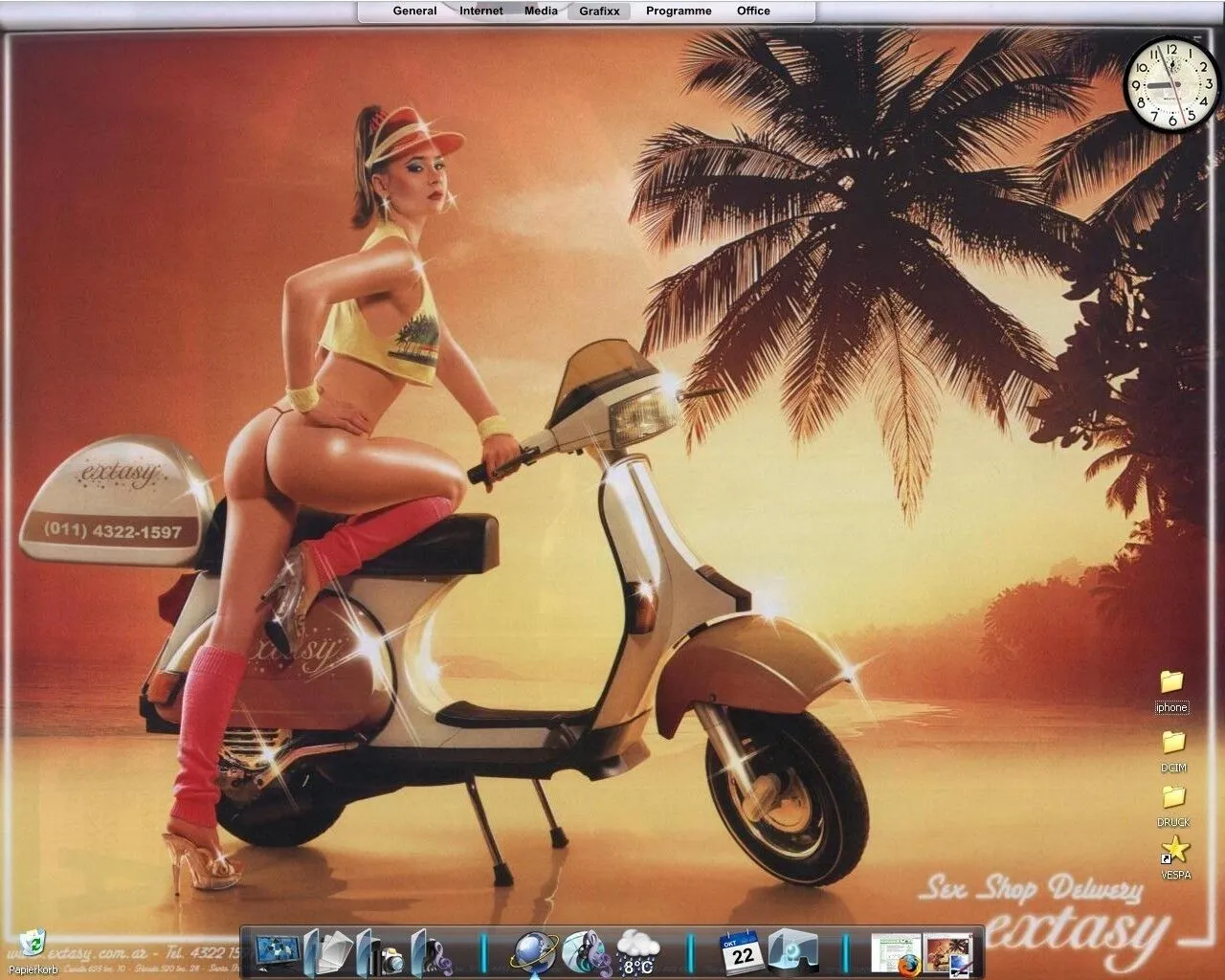Open the DRUCK folder
The height and width of the screenshot is (980, 1225).
coord(1173,796)
